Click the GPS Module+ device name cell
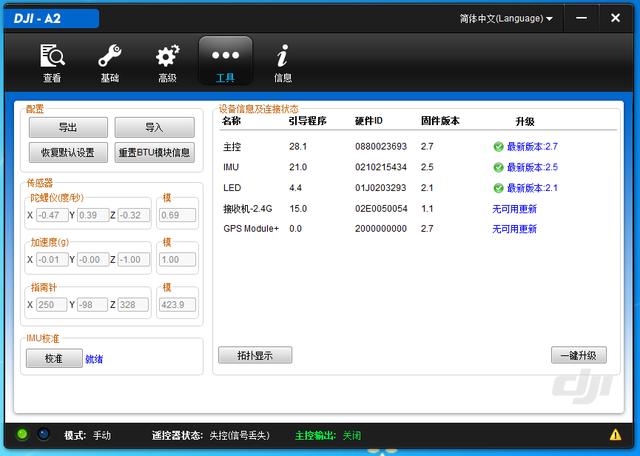The image size is (640, 456). [251, 229]
